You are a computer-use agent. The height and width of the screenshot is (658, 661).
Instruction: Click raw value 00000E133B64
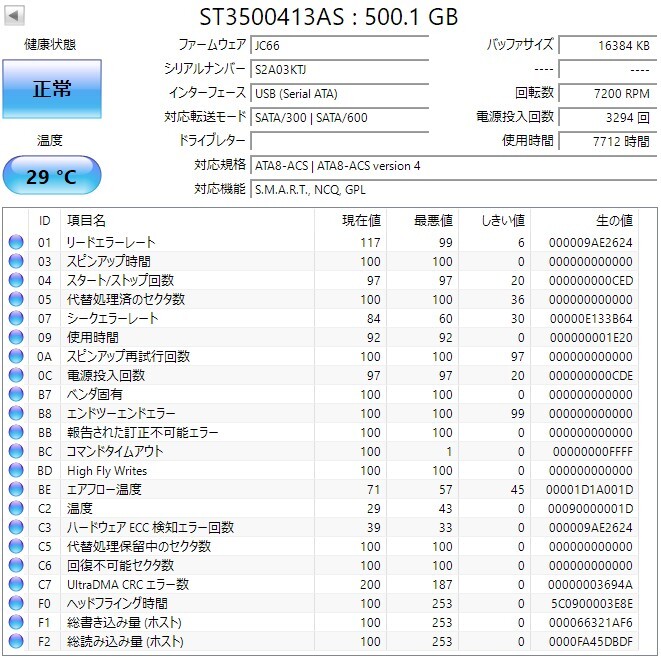pyautogui.click(x=591, y=318)
